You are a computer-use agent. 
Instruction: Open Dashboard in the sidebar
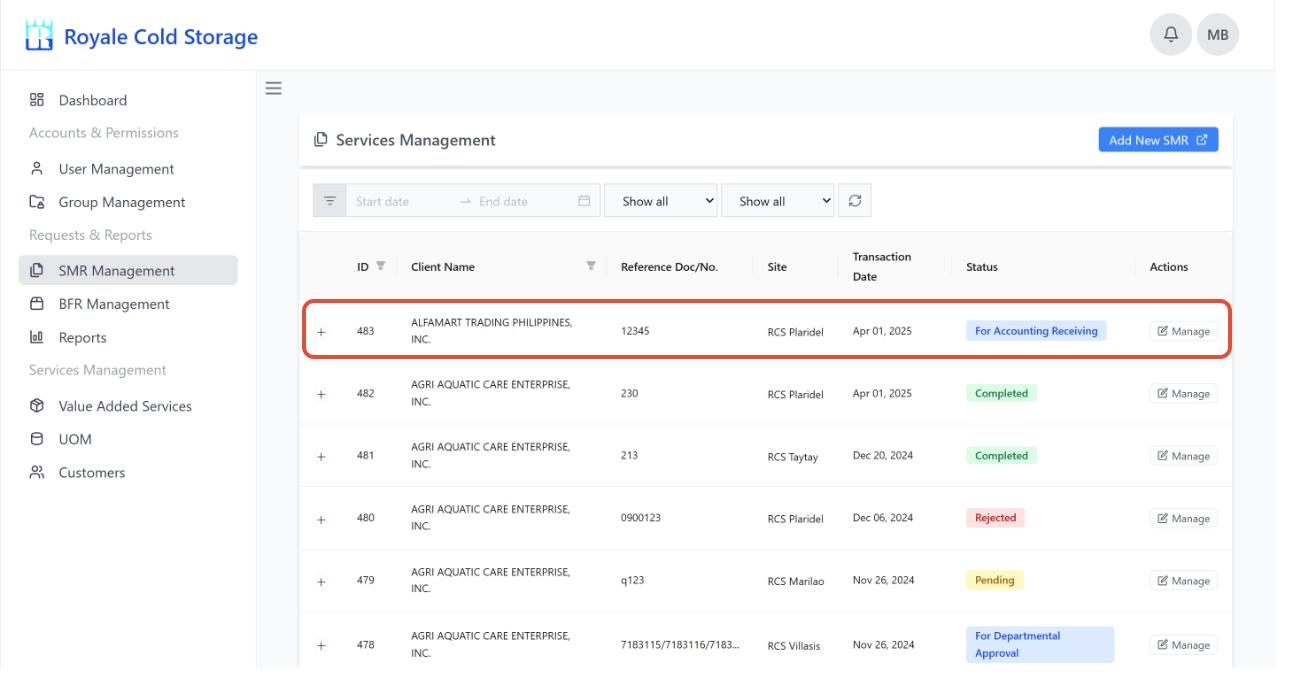coord(128,100)
